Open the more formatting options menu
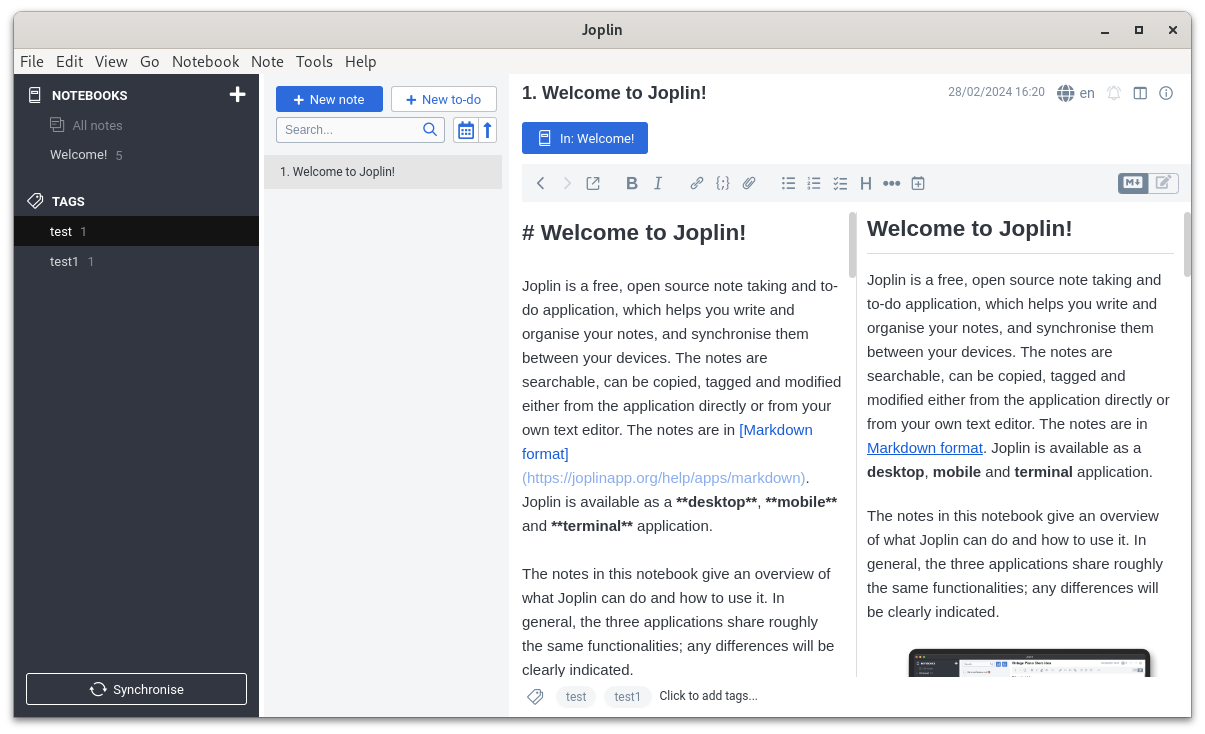 click(891, 183)
